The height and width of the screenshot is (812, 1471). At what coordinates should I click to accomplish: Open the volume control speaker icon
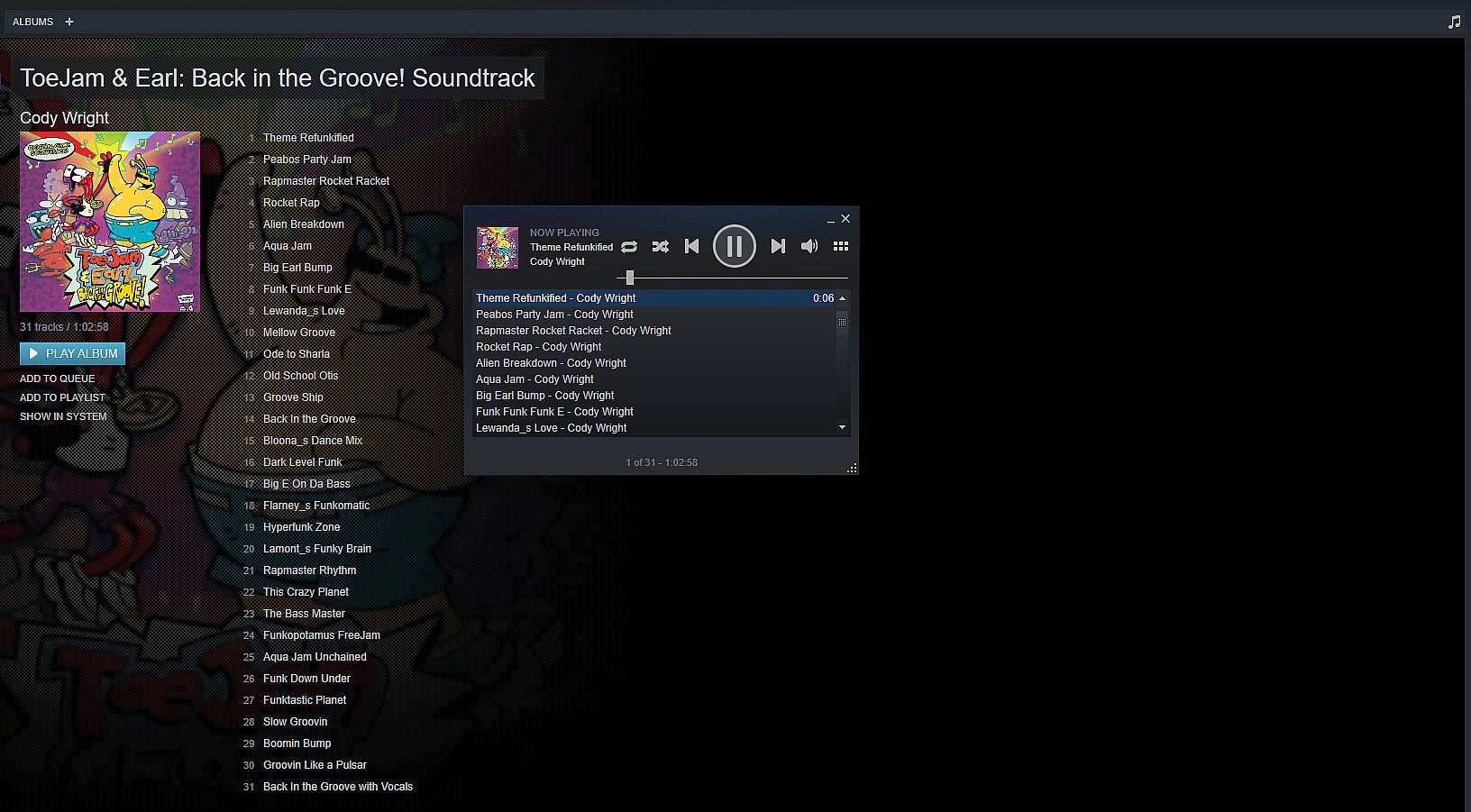(809, 246)
